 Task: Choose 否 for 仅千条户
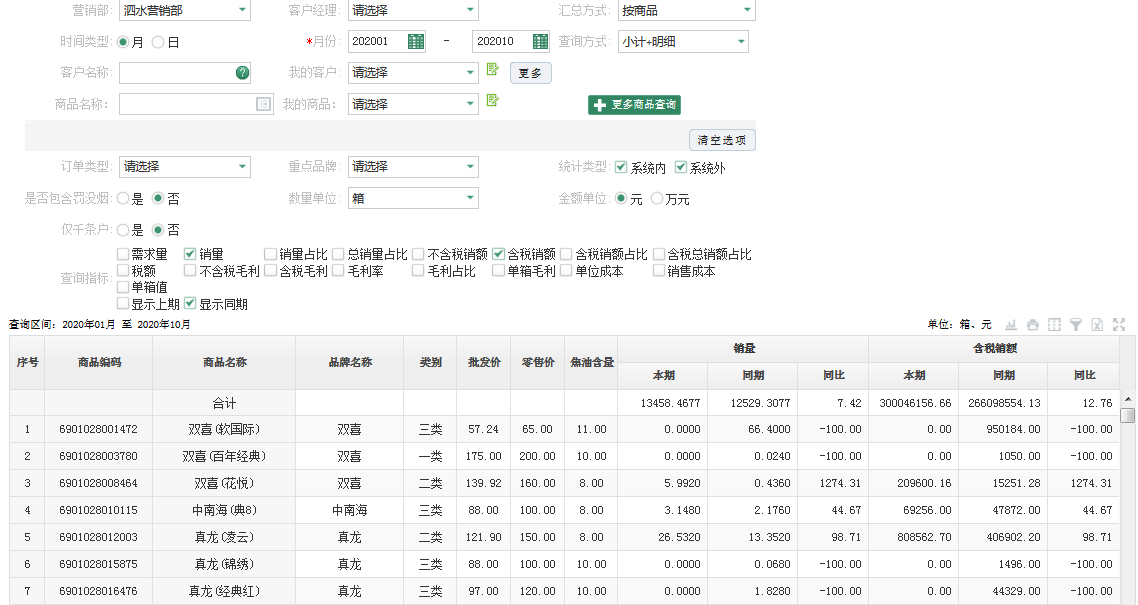point(158,230)
